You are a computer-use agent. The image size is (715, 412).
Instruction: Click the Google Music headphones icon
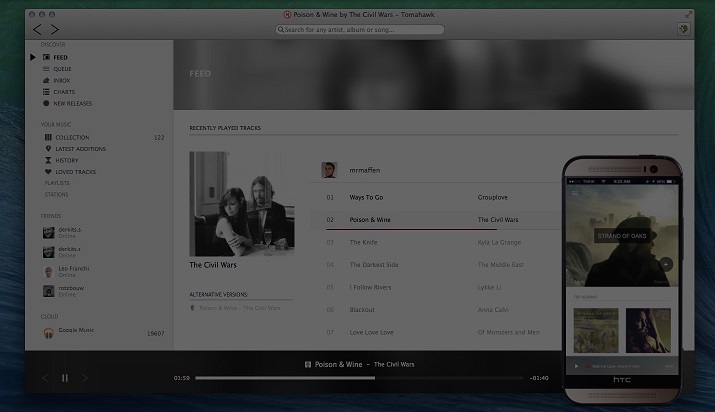coord(49,333)
